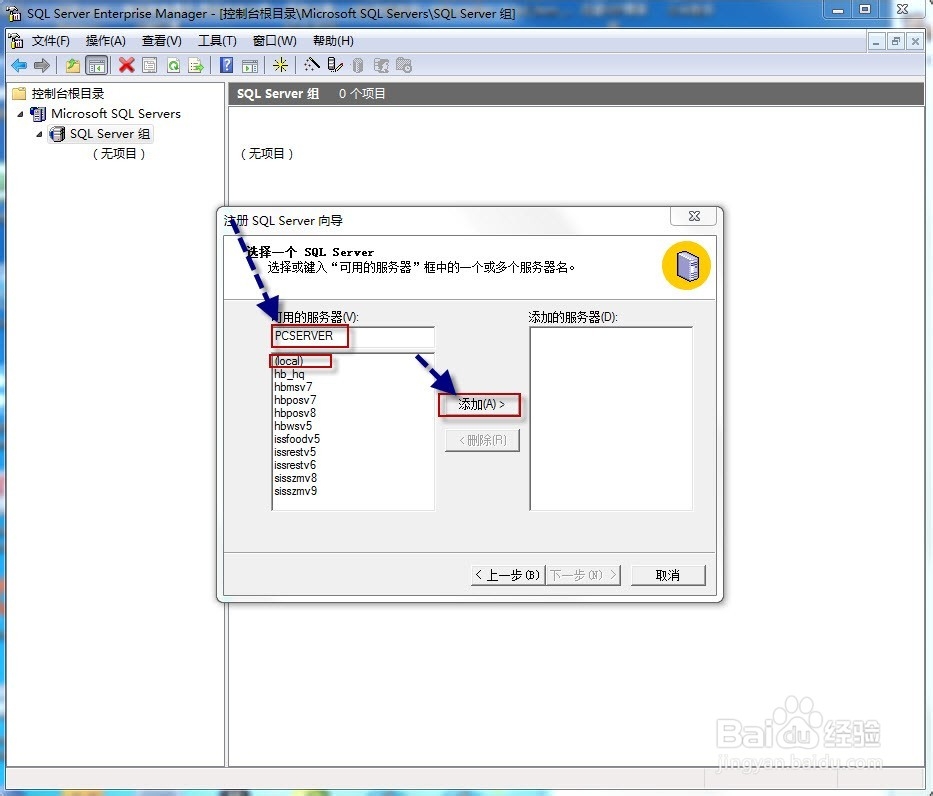Click the 添加(A) > button
The height and width of the screenshot is (796, 933).
[480, 405]
